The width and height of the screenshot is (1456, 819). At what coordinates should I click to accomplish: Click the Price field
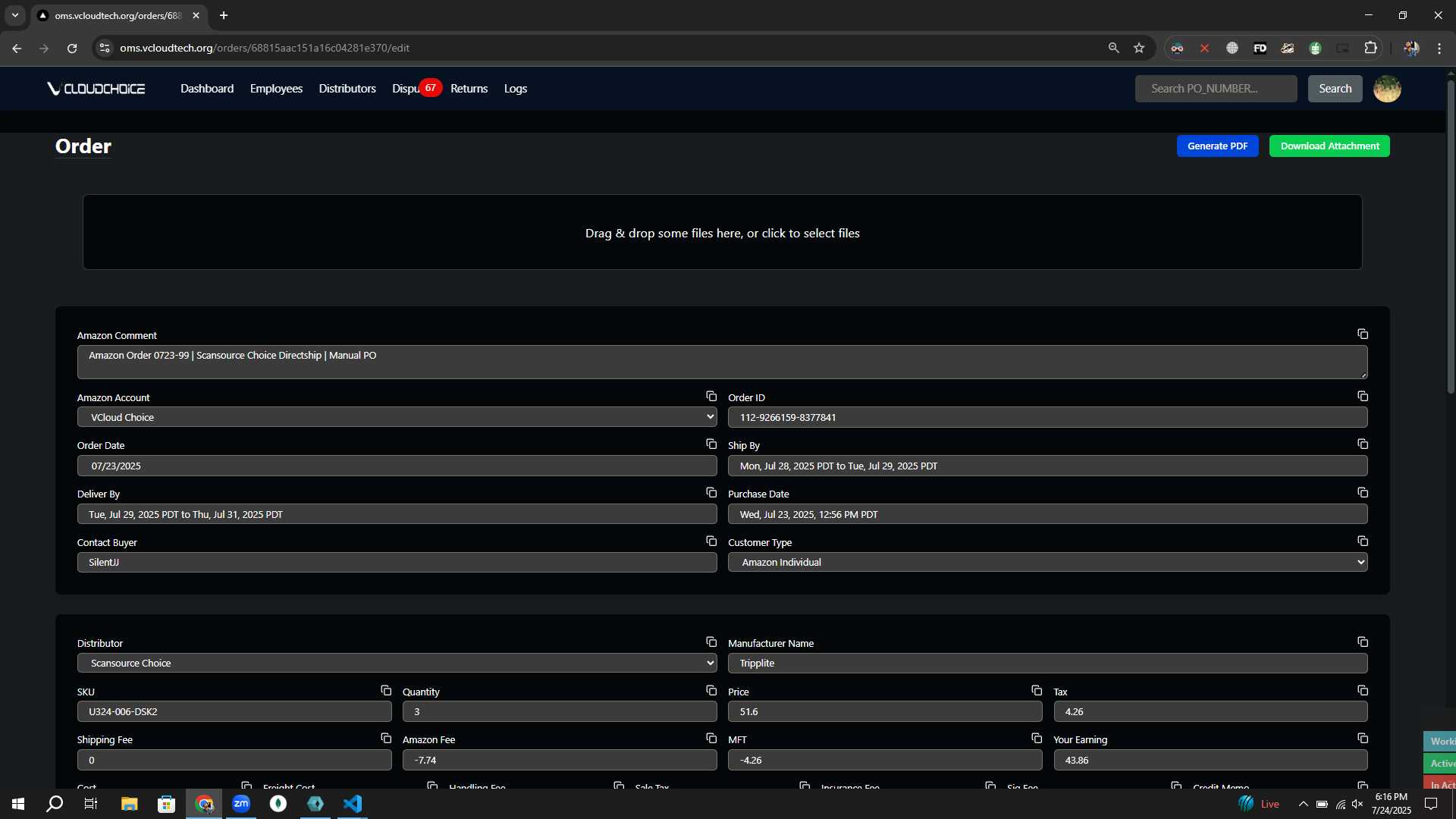coord(885,711)
